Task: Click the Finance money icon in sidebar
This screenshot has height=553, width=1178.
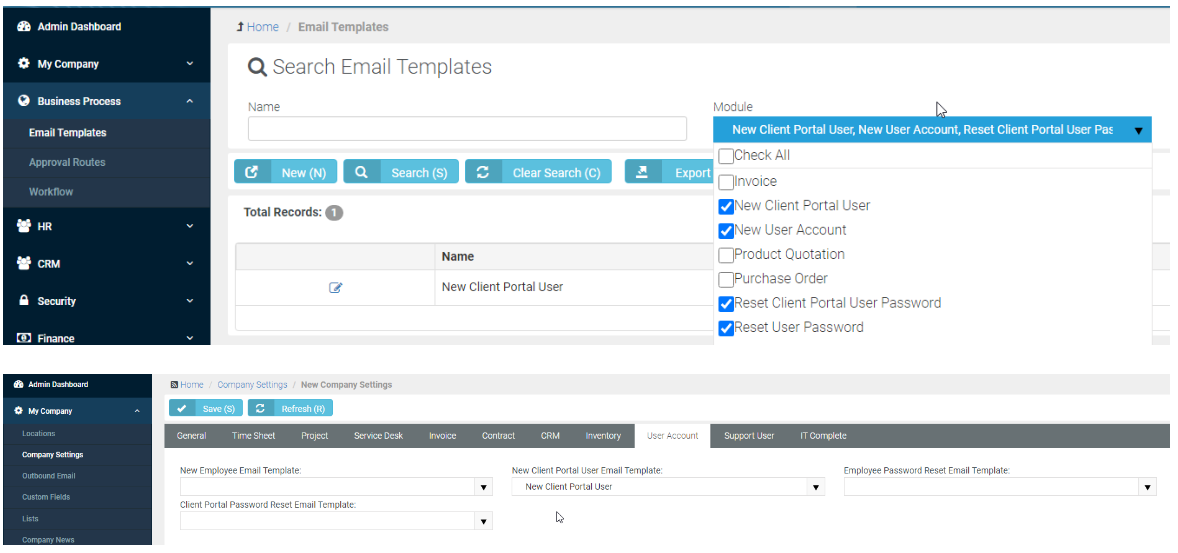Action: pos(24,338)
